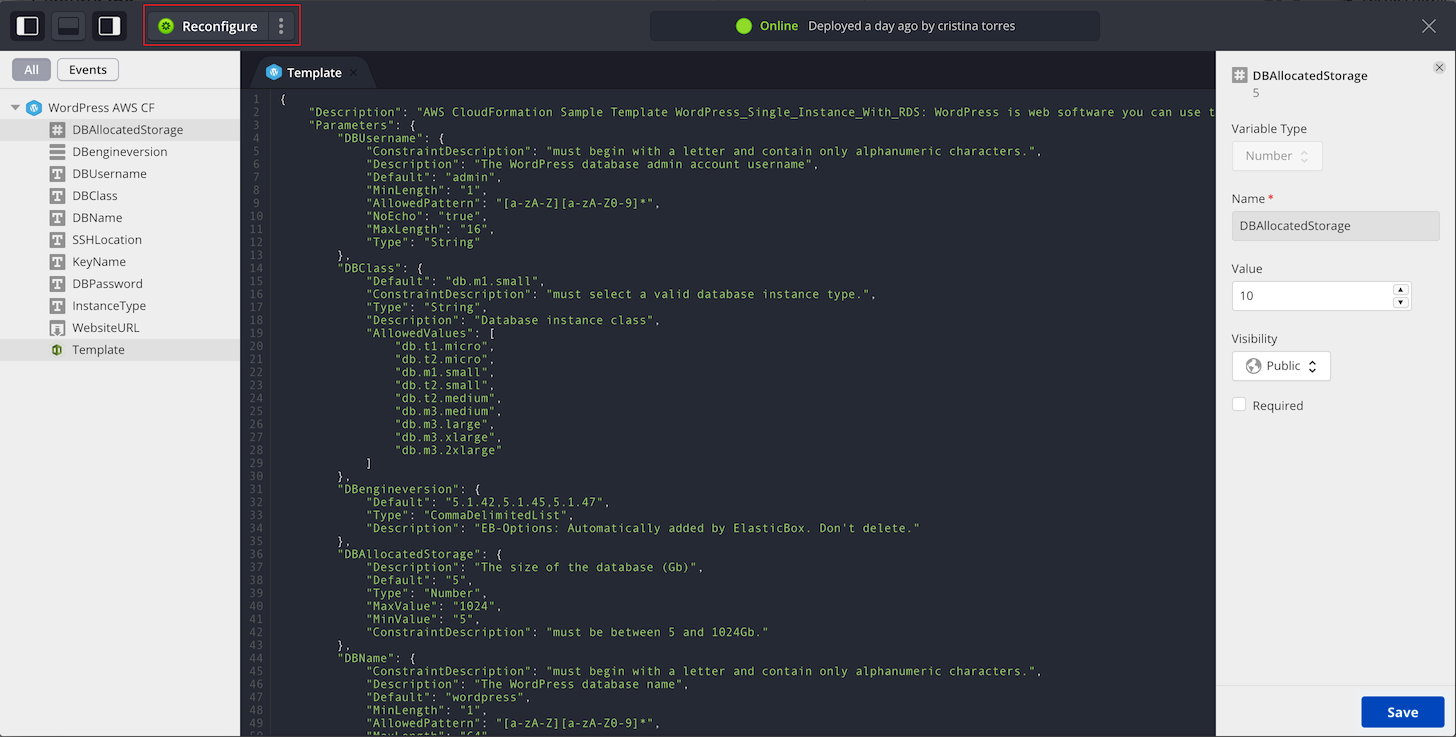Image resolution: width=1456 pixels, height=737 pixels.
Task: Click the text icon beside DBPassword
Action: [57, 284]
